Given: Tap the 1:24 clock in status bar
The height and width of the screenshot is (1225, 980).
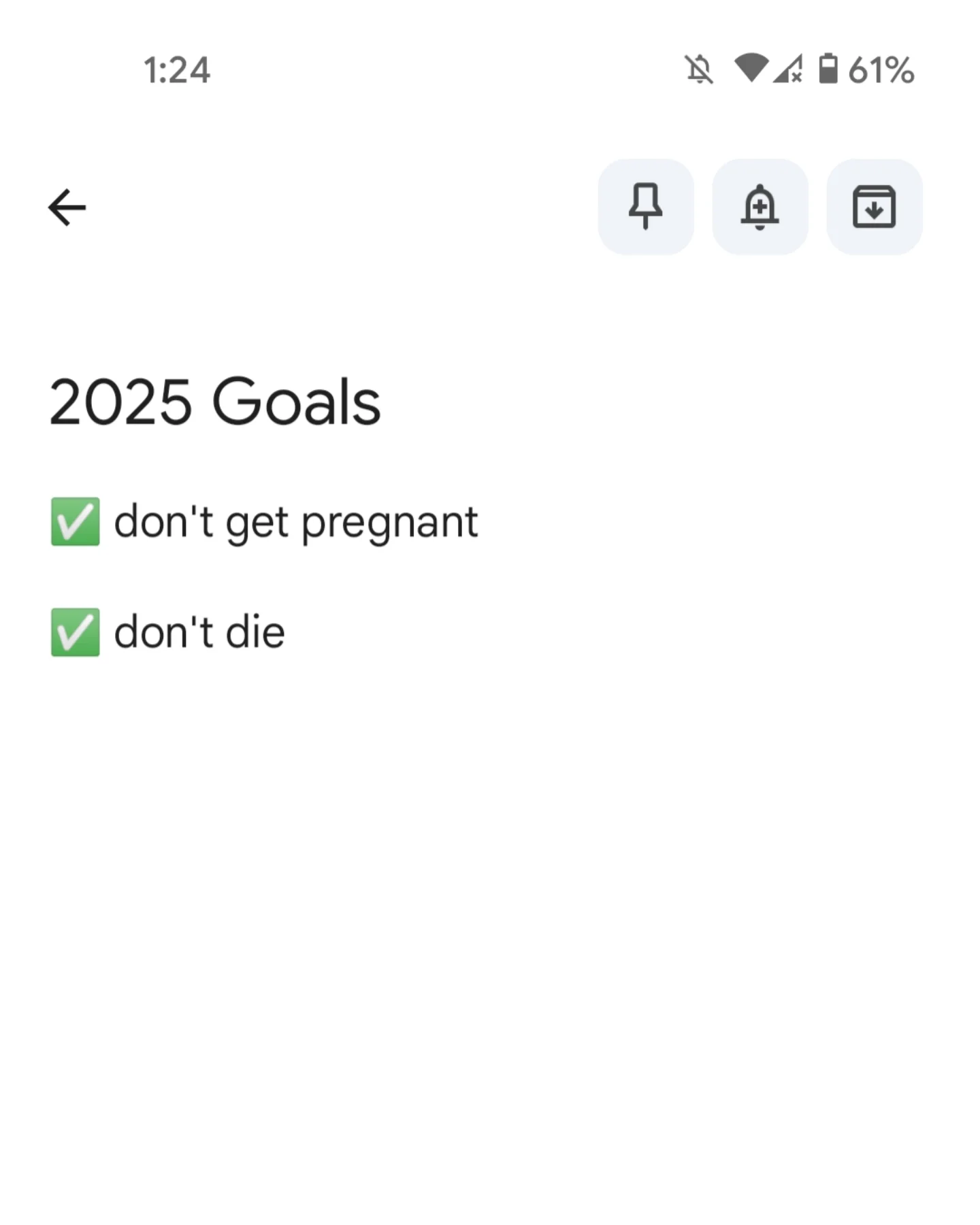Looking at the screenshot, I should tap(177, 70).
